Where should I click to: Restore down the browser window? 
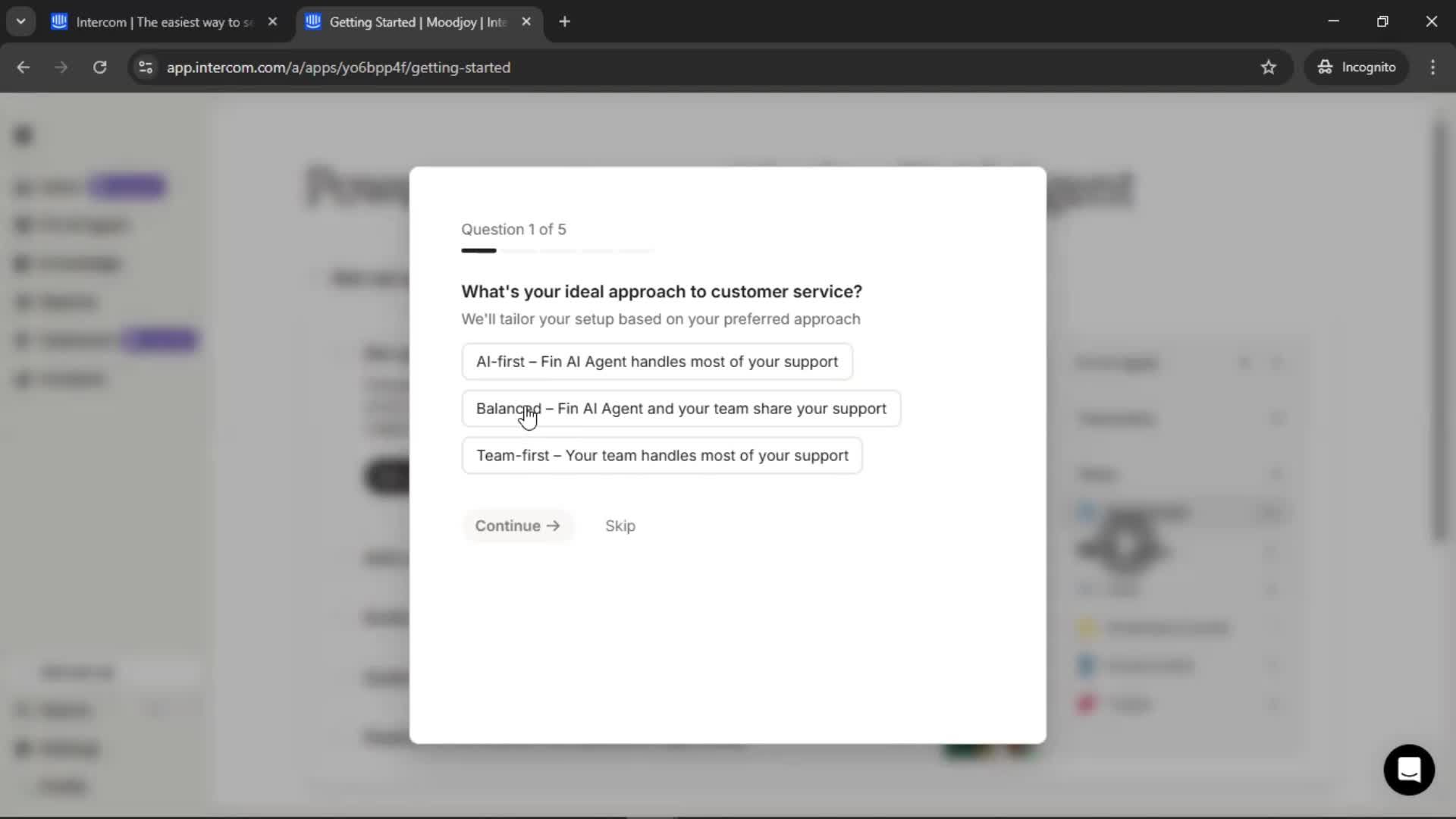[x=1382, y=21]
